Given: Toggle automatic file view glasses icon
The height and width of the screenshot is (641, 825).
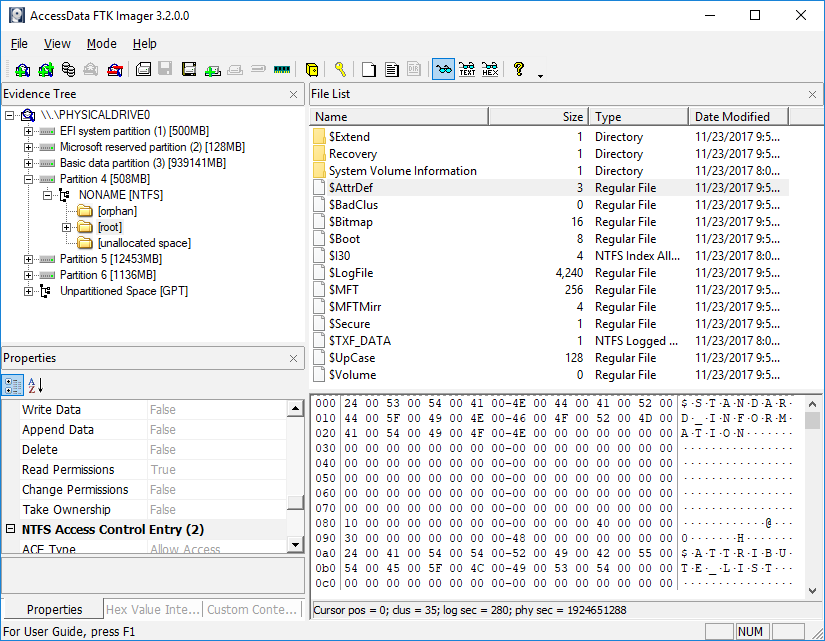Looking at the screenshot, I should click(x=444, y=69).
